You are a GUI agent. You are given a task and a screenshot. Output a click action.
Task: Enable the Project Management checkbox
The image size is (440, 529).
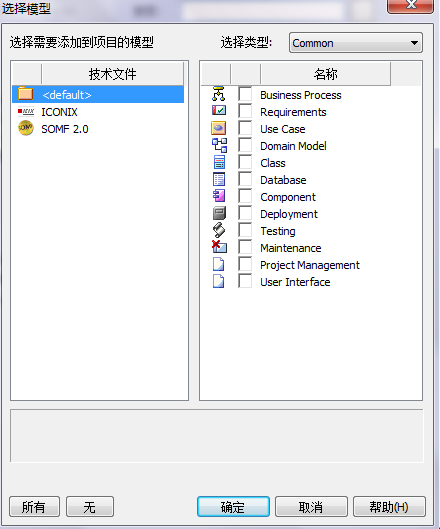point(245,264)
